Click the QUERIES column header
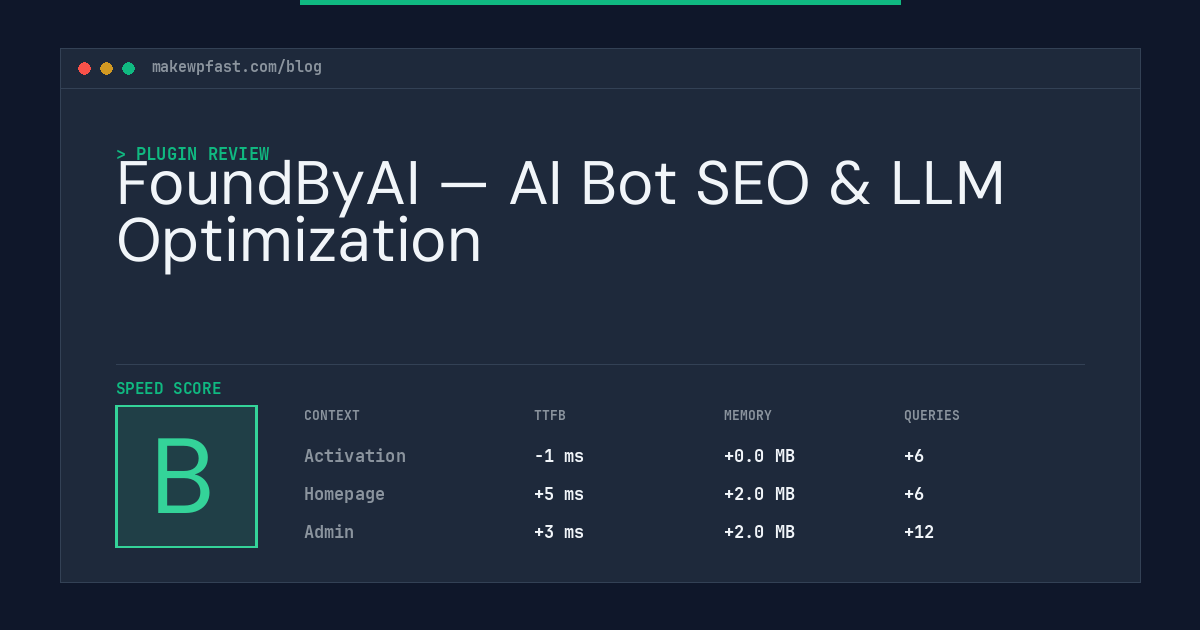 (932, 416)
